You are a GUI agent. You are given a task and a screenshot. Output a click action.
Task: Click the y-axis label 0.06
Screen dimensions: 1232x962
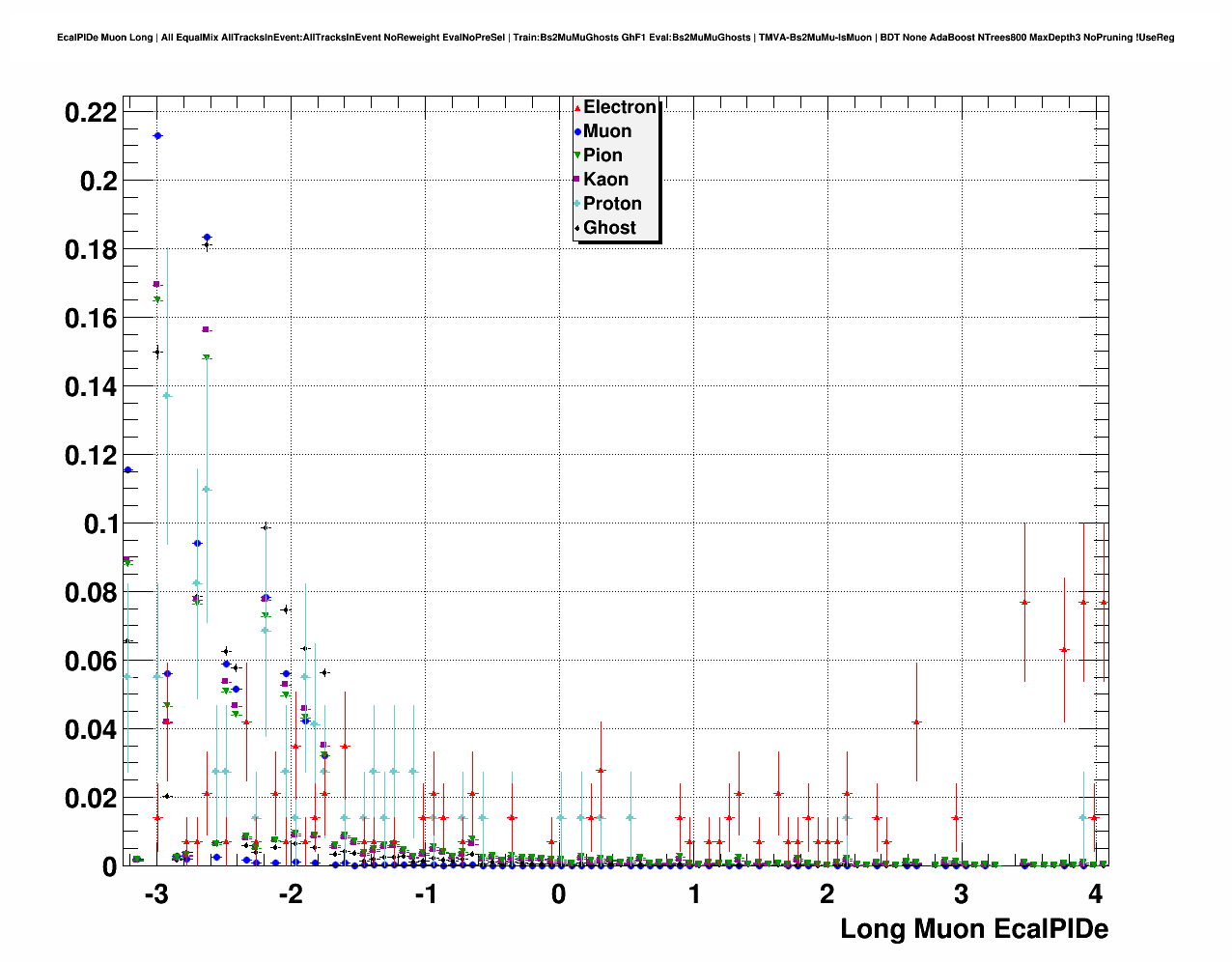tap(91, 662)
